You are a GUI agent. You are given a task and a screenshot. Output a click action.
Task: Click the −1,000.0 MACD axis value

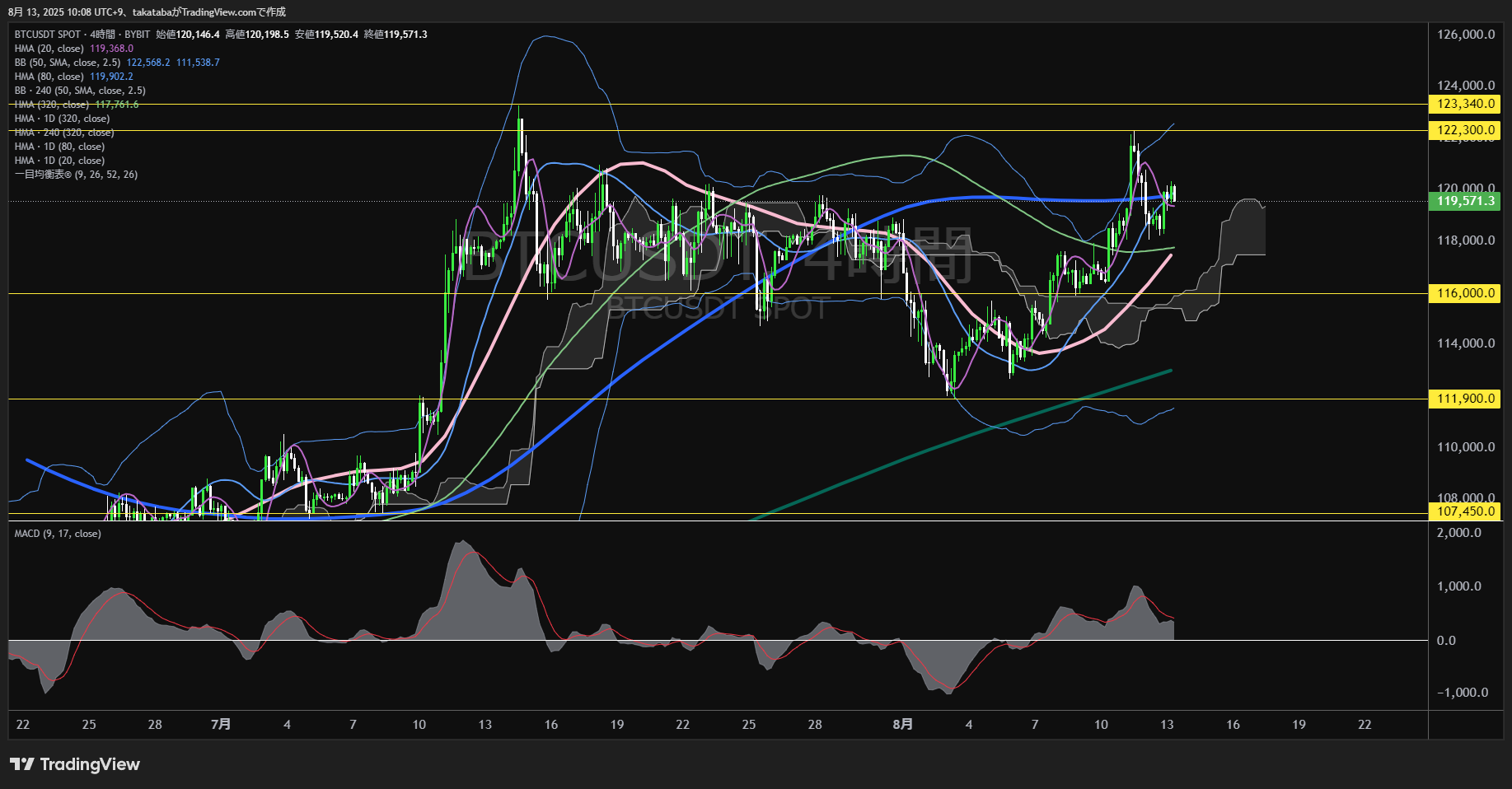point(1462,693)
